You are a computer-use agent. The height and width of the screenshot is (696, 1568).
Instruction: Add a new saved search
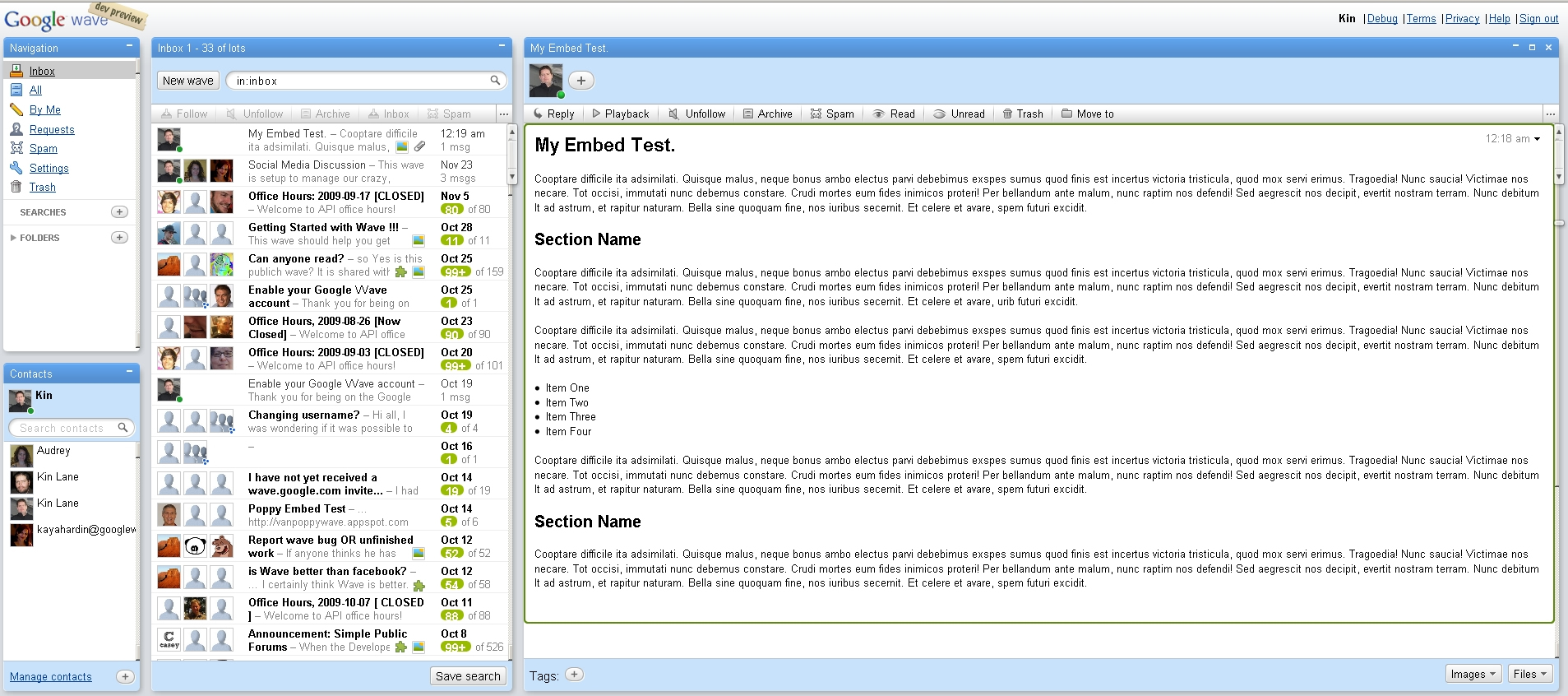click(x=119, y=212)
